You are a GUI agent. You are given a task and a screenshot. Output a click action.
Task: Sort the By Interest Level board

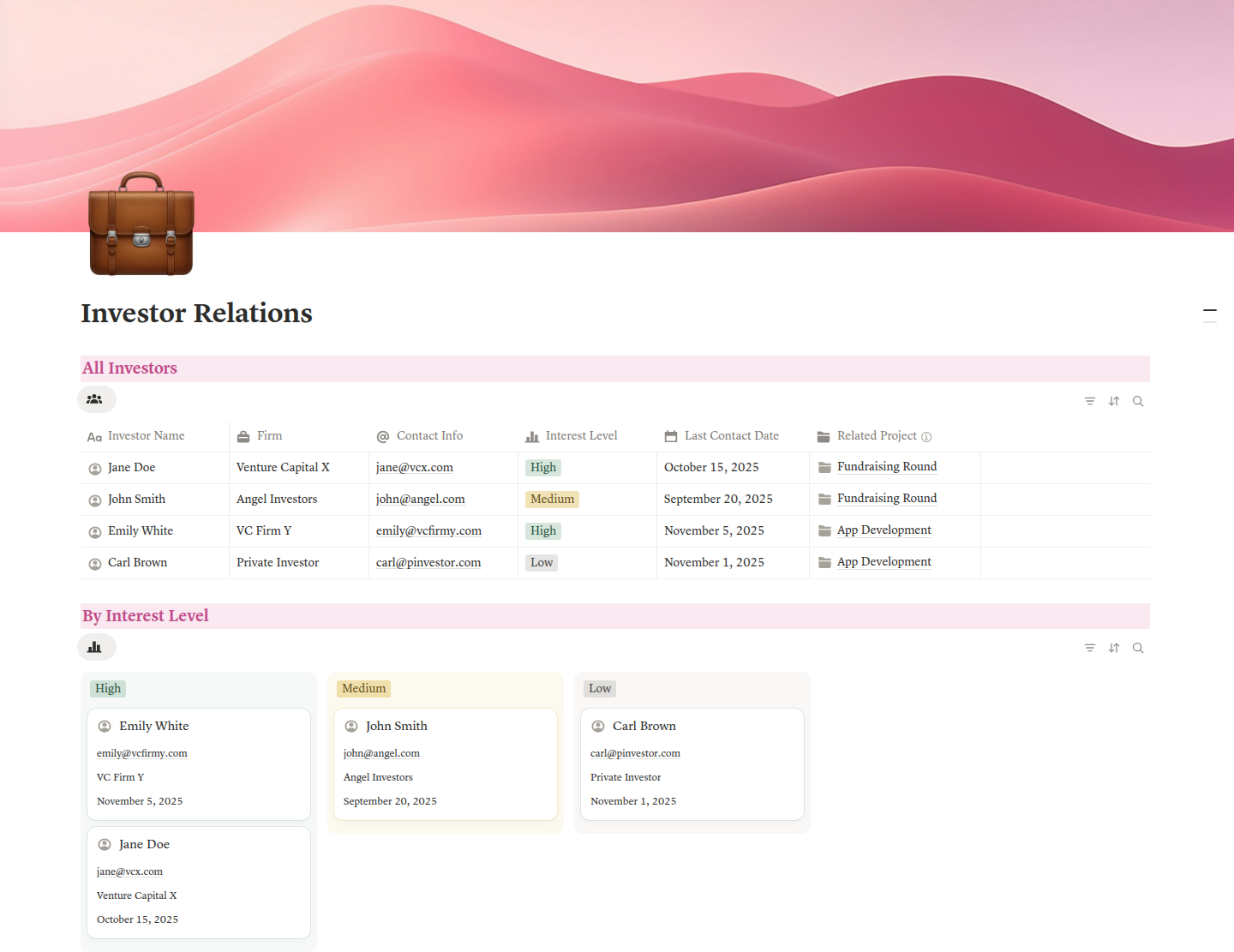tap(1114, 648)
